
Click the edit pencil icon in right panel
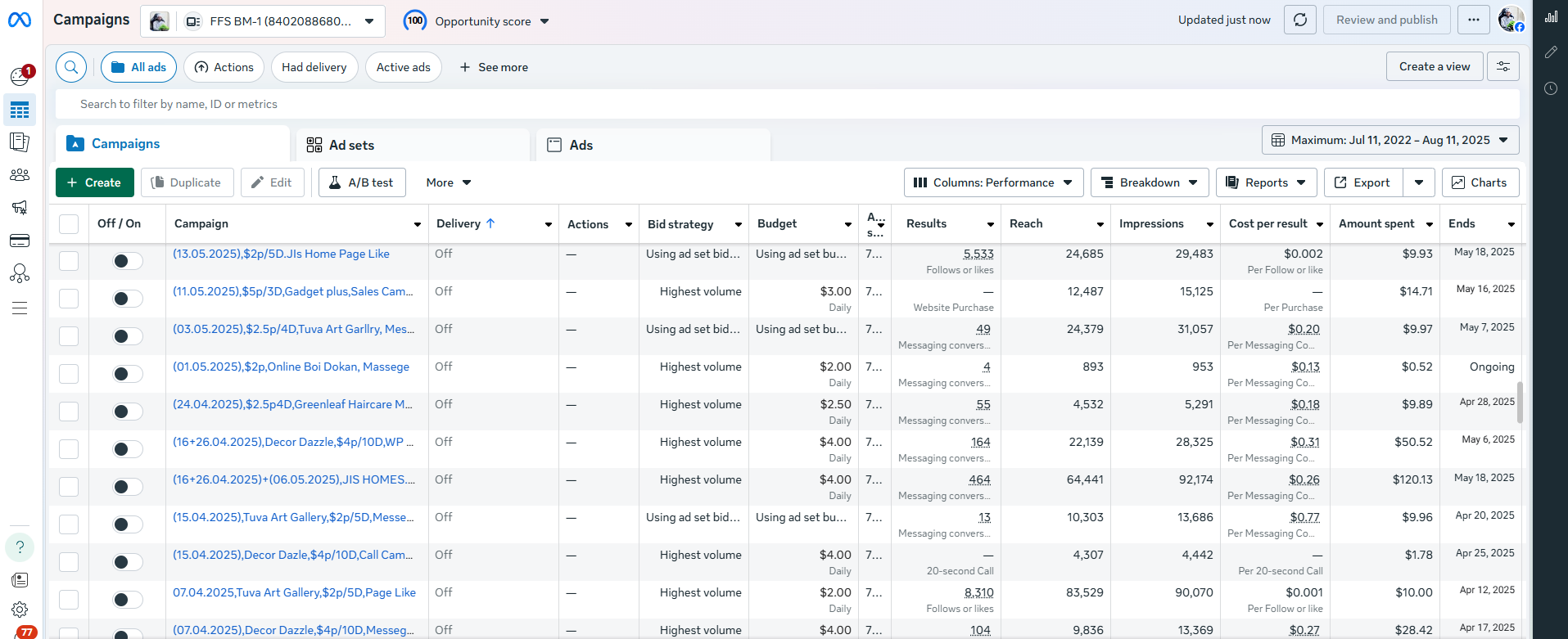coord(1551,52)
